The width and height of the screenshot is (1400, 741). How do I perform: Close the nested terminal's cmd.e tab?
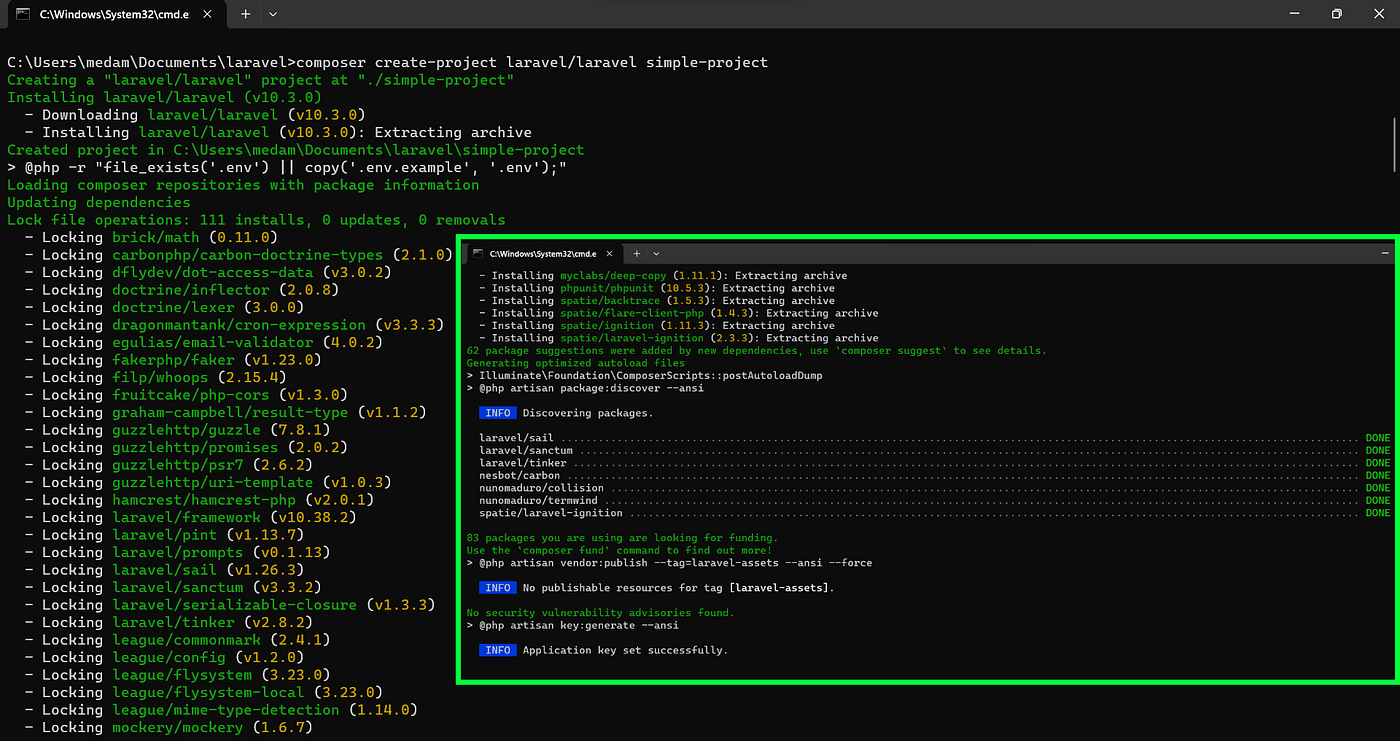point(609,254)
